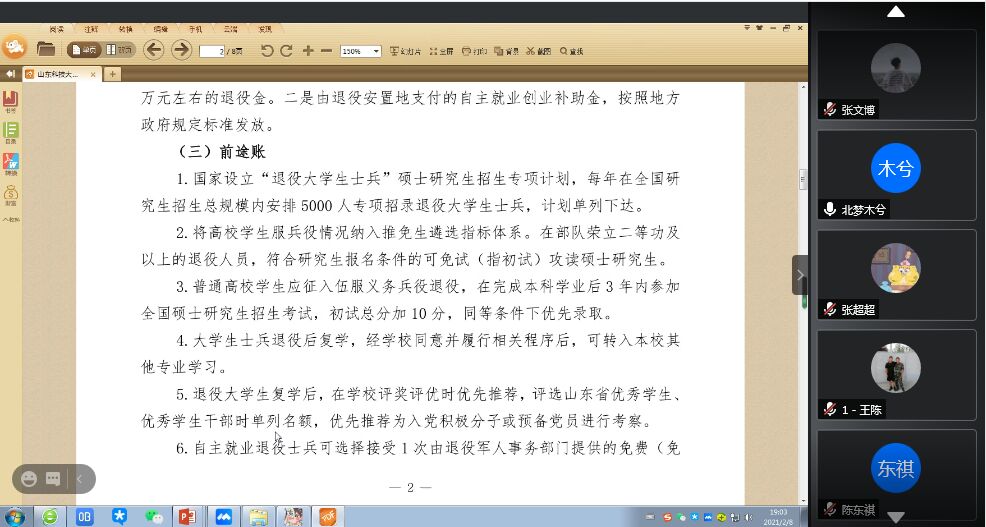The height and width of the screenshot is (527, 986).
Task: Close the 山东科技大 document tab
Action: tap(94, 74)
